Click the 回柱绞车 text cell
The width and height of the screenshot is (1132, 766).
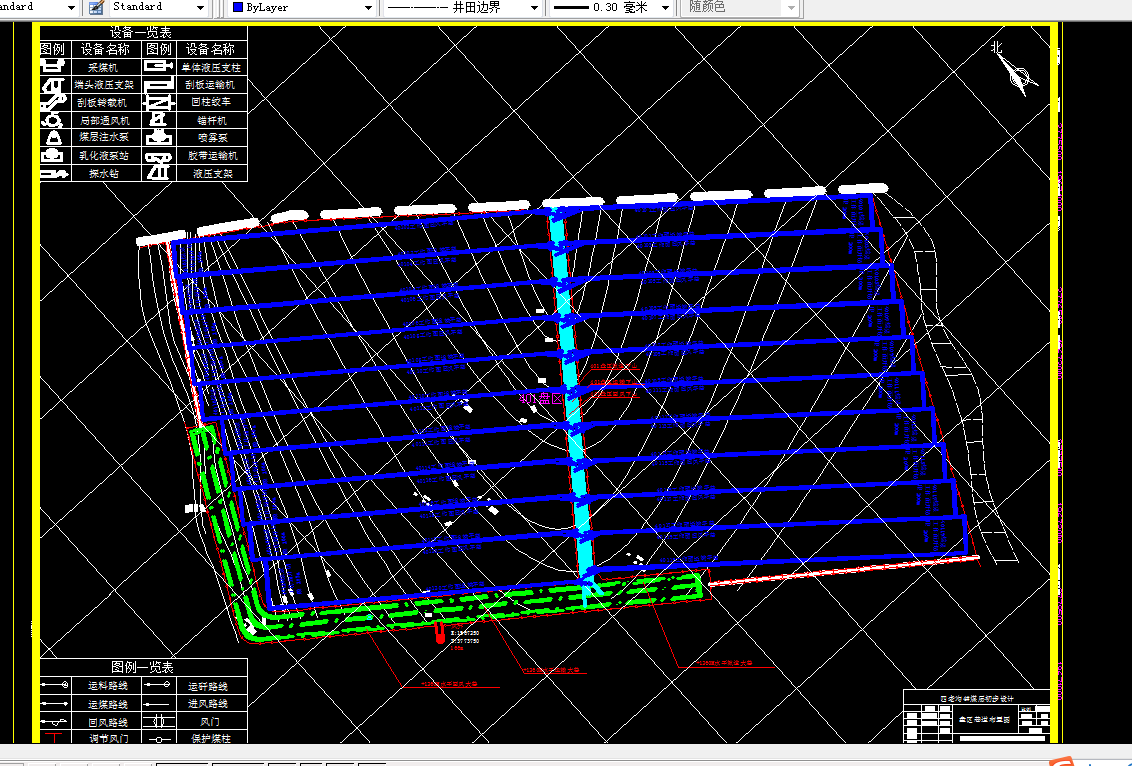tap(212, 102)
